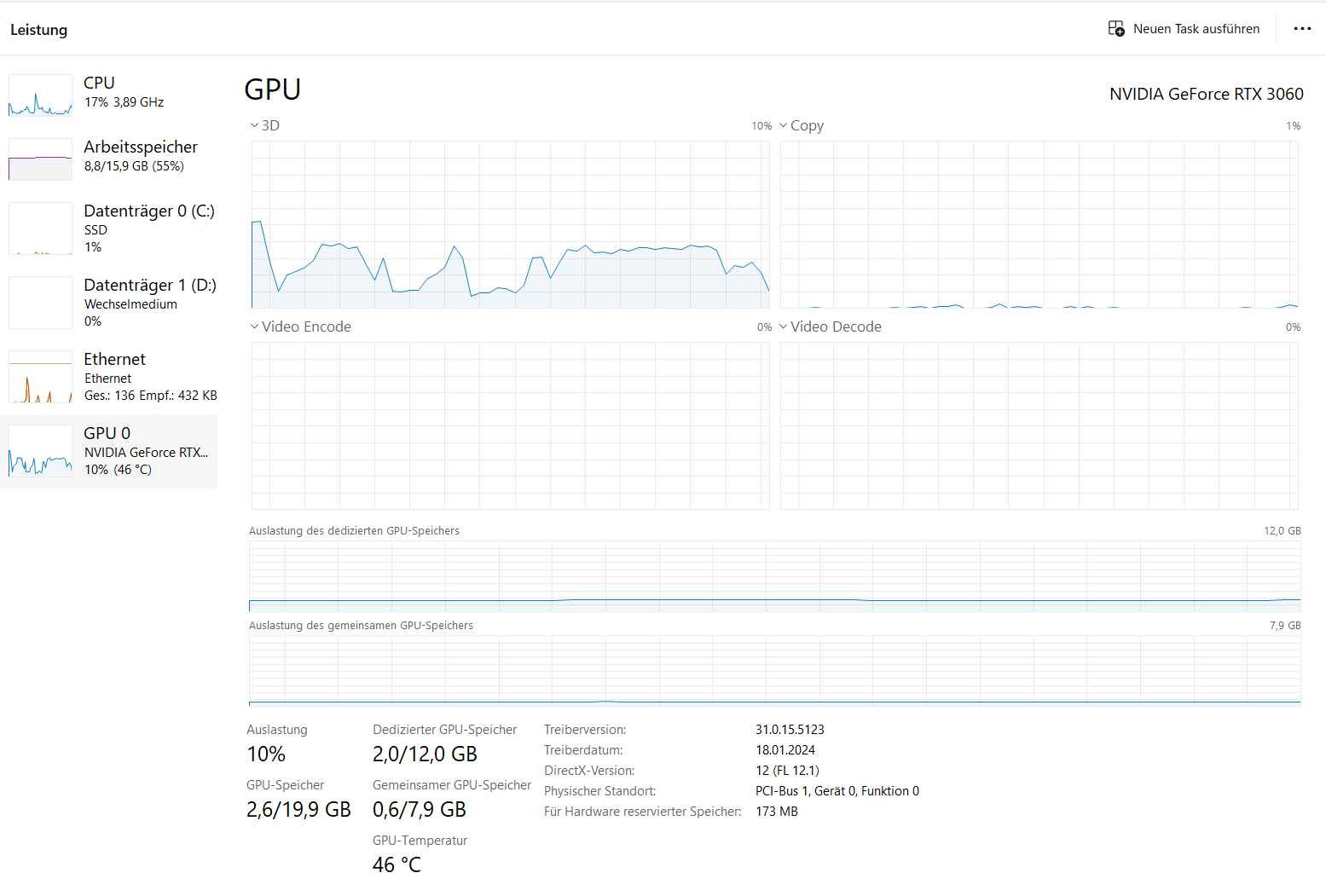Viewport: 1326px width, 896px height.
Task: Select the Datenträger 0 (C:) thumbnail graph
Action: (x=40, y=228)
